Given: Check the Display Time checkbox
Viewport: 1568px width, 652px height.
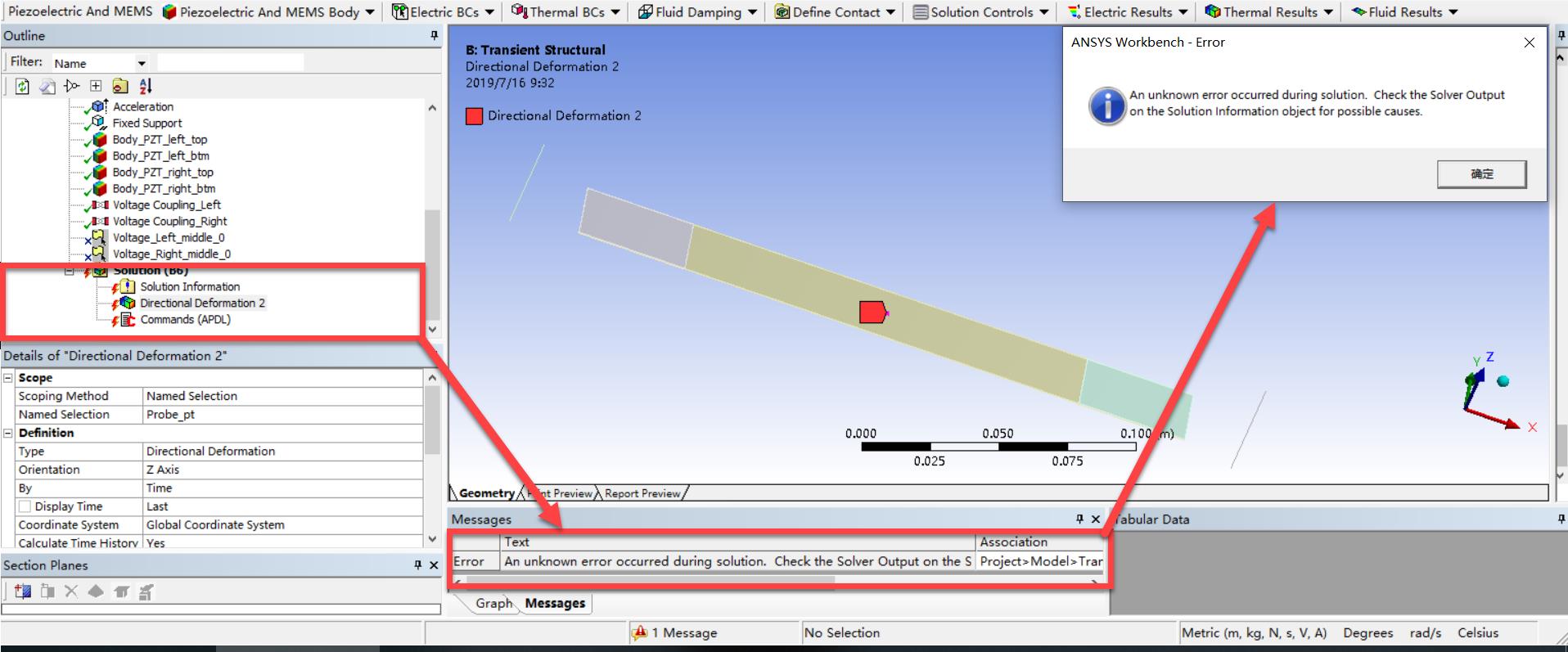Looking at the screenshot, I should (25, 506).
